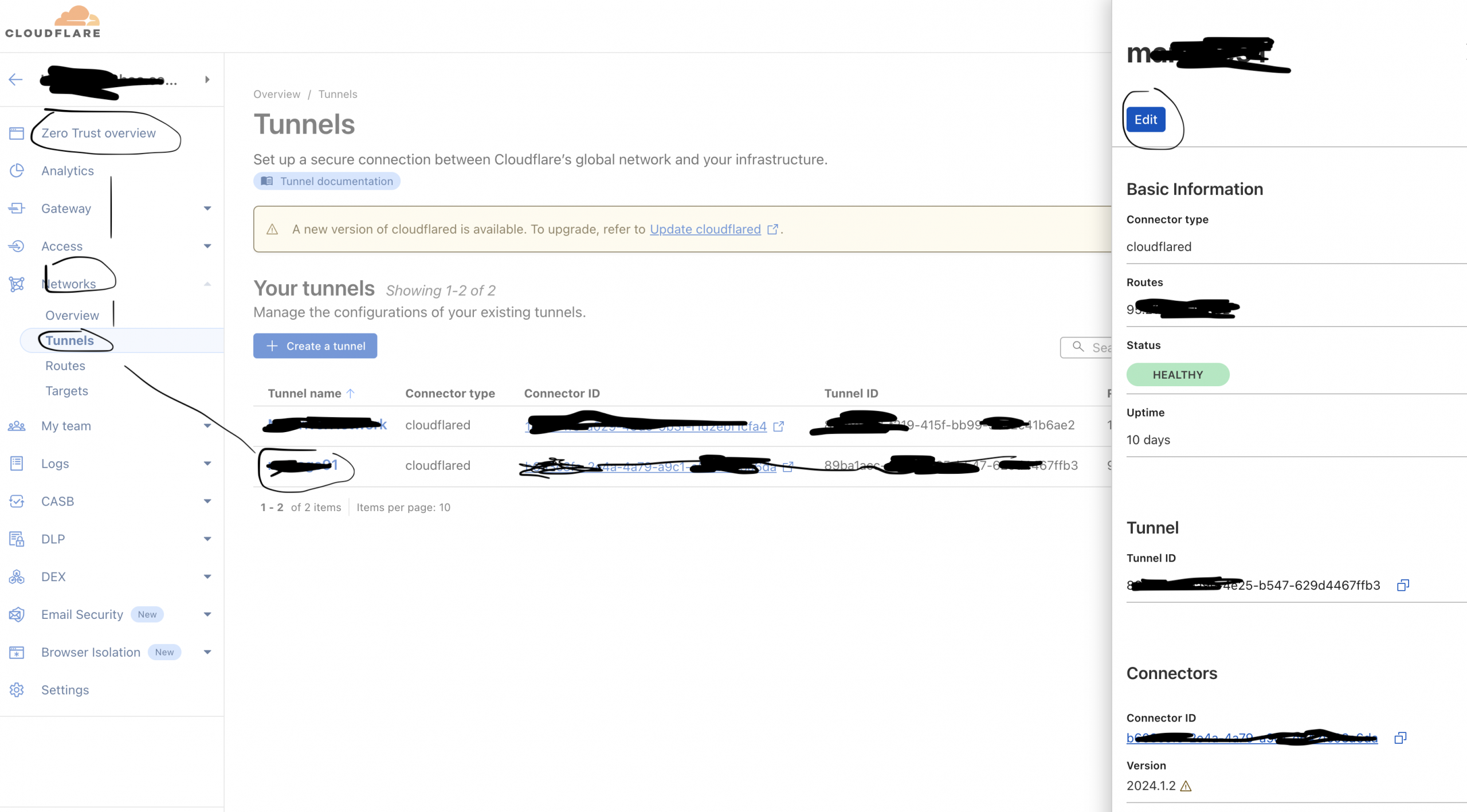Screen dimensions: 1467x812
Task: Open Connector ID link in side panel
Action: point(1252,738)
